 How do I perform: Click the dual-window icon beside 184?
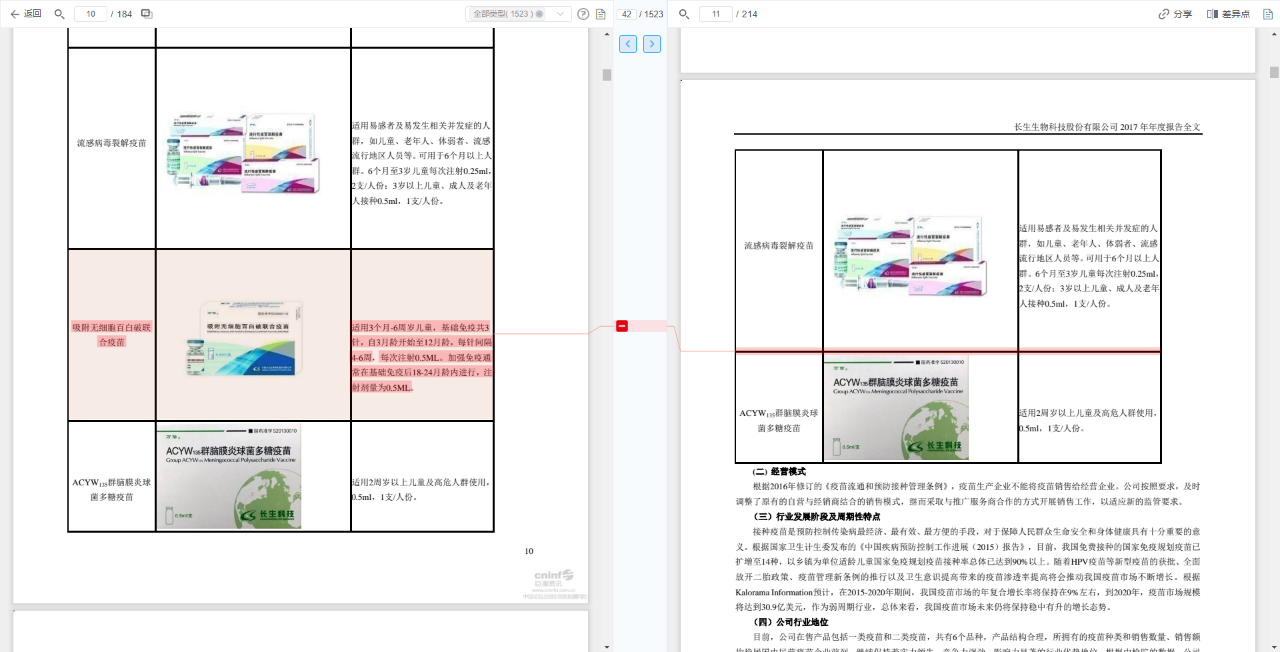click(x=147, y=14)
